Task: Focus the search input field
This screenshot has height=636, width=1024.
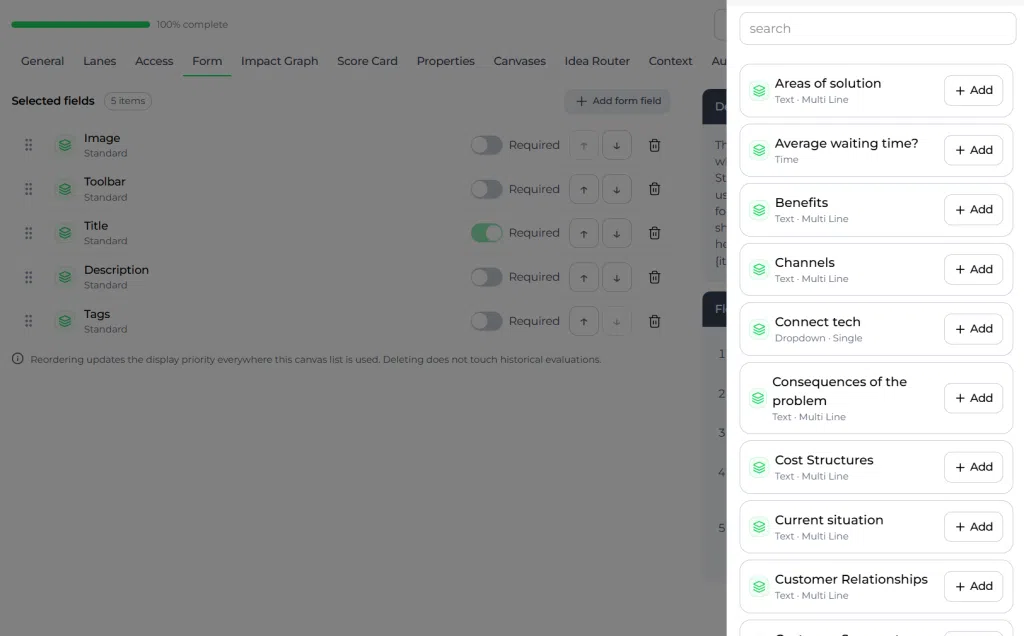Action: click(877, 29)
